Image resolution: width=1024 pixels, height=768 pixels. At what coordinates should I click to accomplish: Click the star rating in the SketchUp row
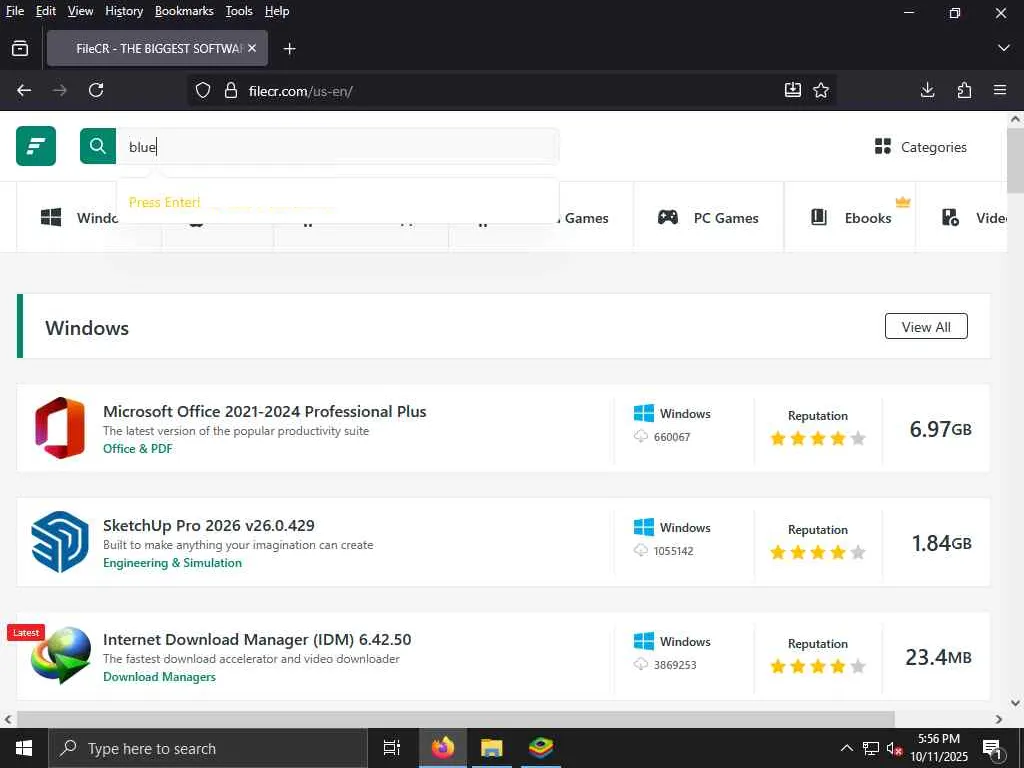818,552
